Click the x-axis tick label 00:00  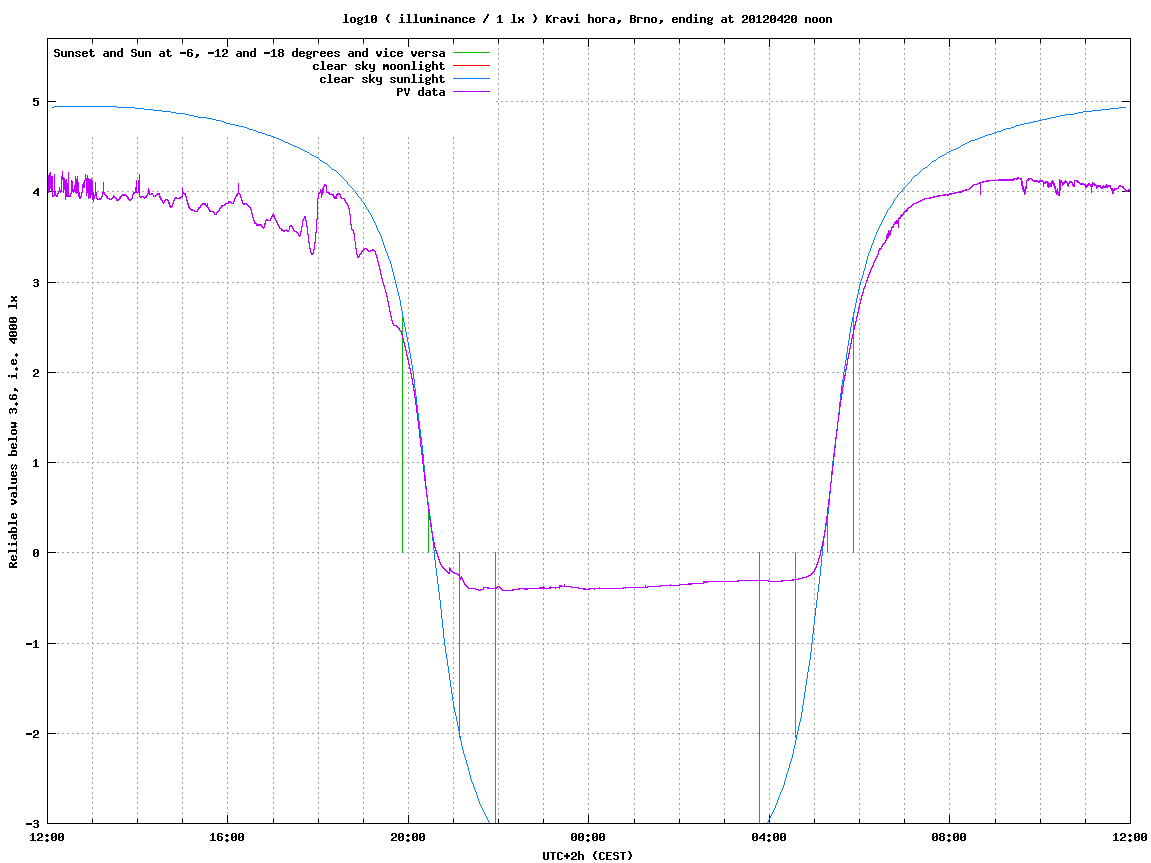(588, 837)
